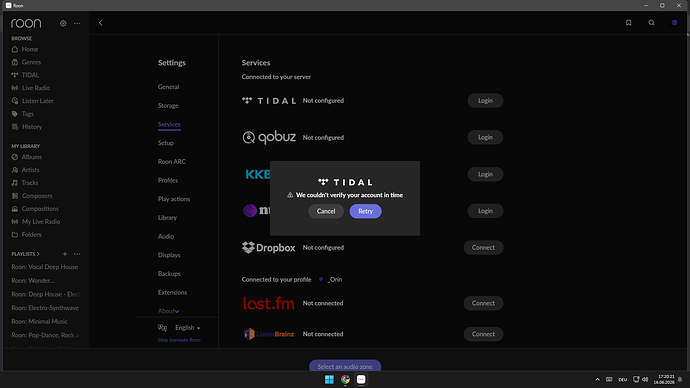Select Setup settings tab
The image size is (690, 388).
(166, 143)
